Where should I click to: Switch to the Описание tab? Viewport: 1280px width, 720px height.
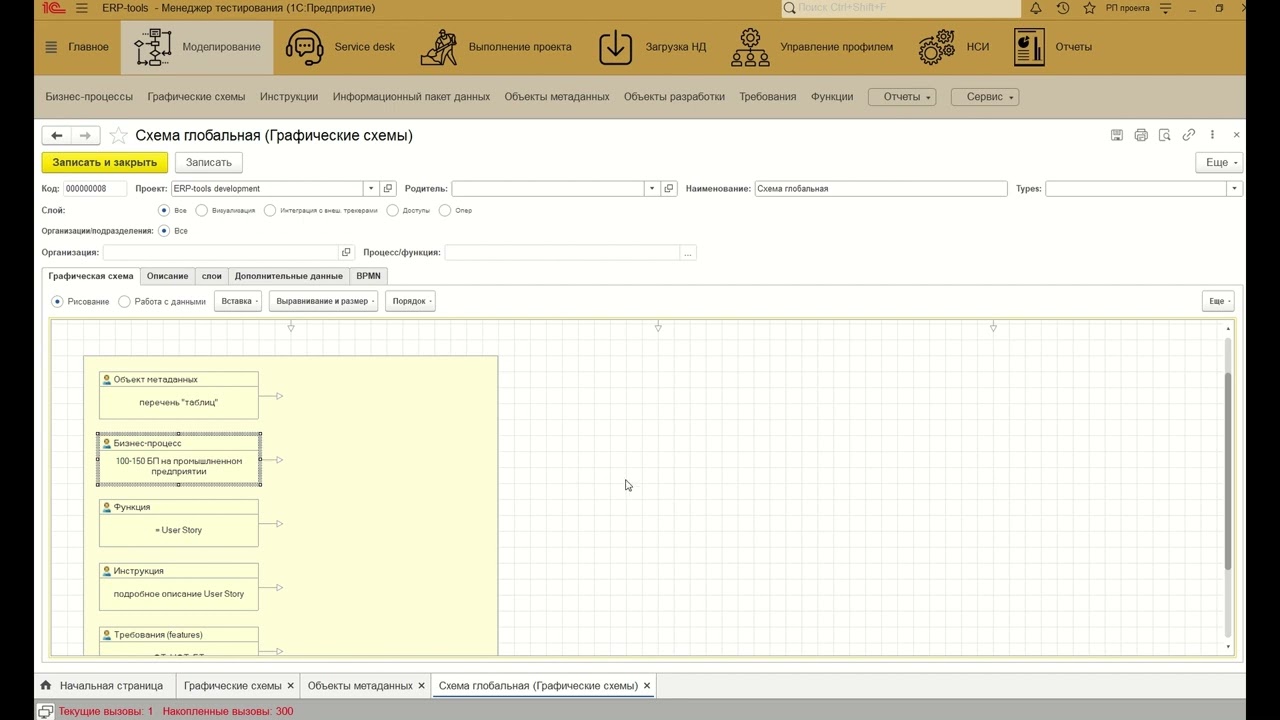(x=167, y=276)
